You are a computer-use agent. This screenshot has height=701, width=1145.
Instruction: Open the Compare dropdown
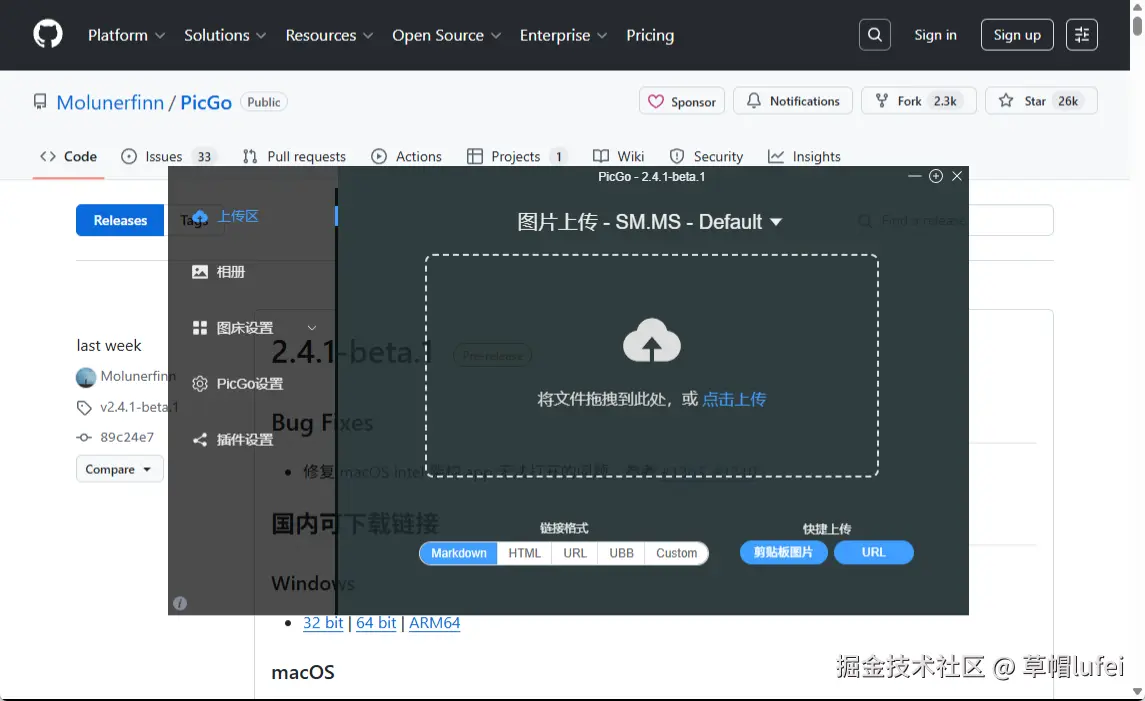(119, 469)
